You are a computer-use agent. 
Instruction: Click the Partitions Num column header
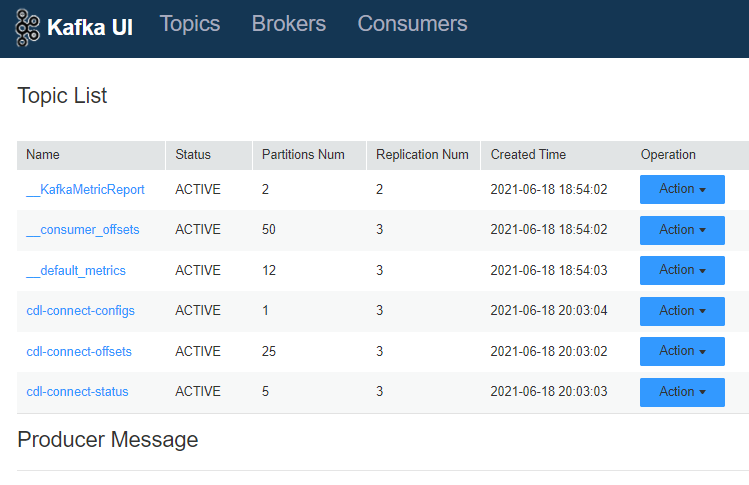coord(303,155)
